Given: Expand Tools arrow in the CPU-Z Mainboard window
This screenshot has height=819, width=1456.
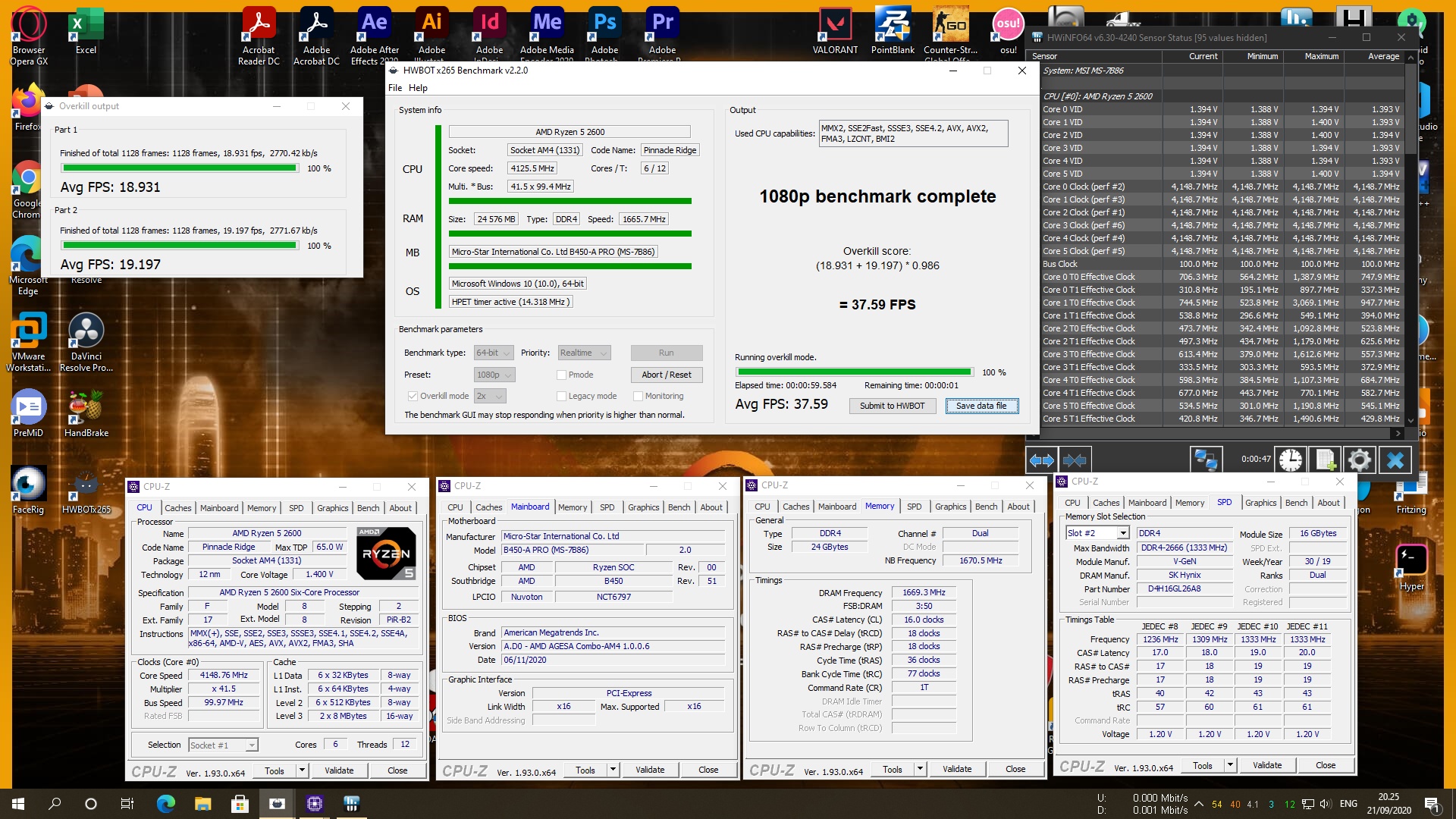Looking at the screenshot, I should click(x=613, y=770).
